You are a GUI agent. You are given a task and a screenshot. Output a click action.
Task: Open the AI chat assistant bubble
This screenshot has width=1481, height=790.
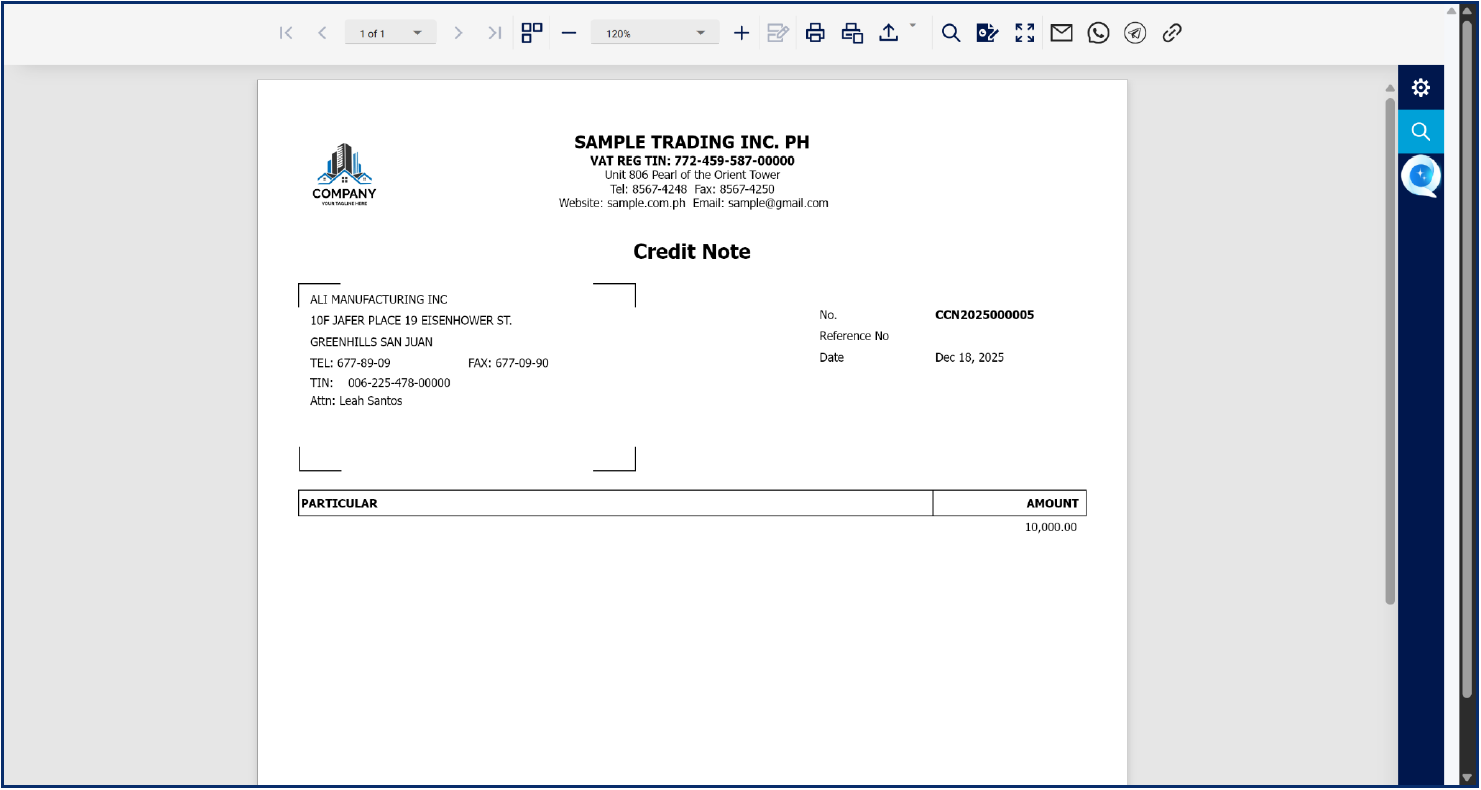click(1421, 177)
